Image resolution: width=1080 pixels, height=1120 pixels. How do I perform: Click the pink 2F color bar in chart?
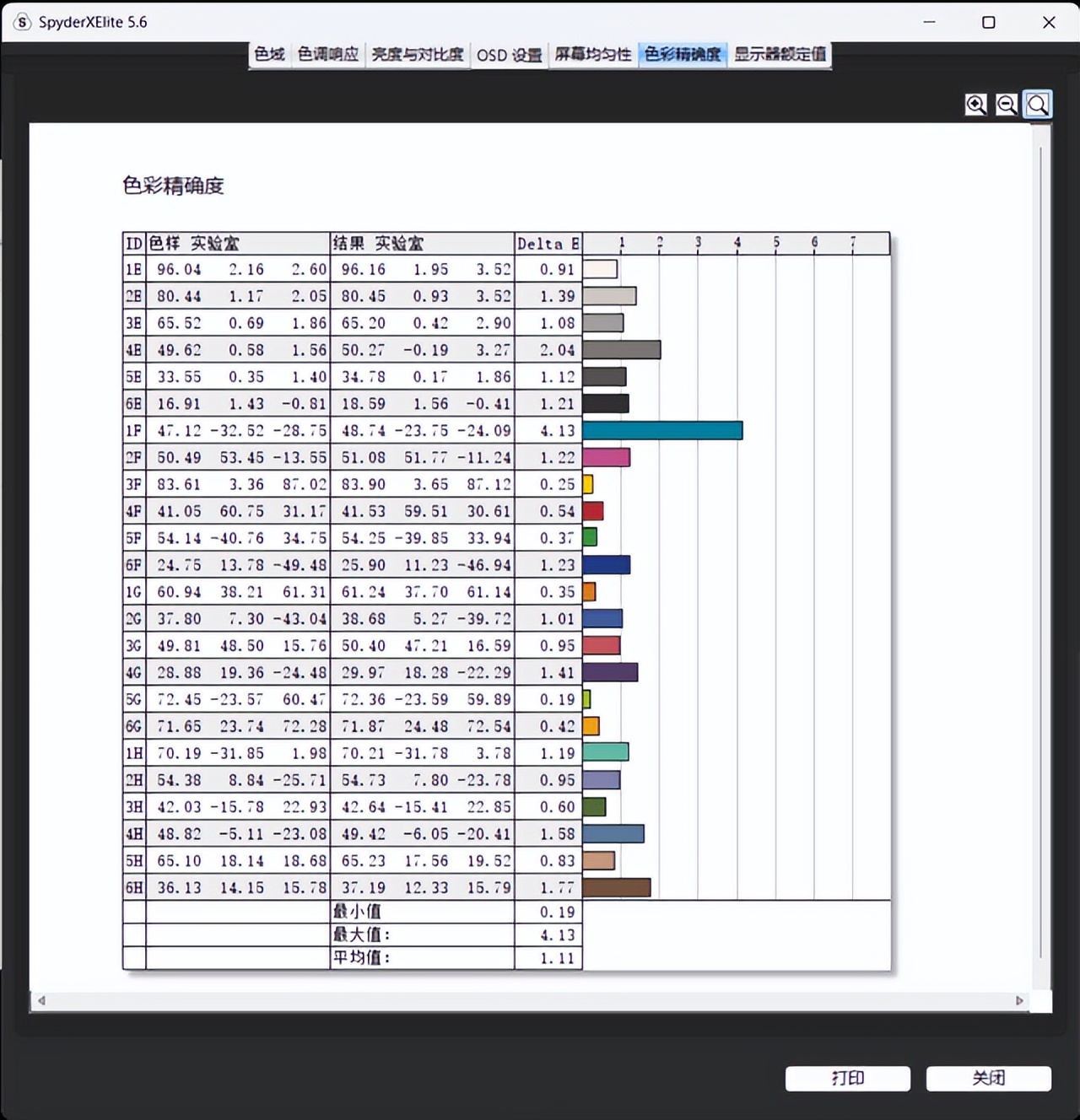click(x=606, y=457)
